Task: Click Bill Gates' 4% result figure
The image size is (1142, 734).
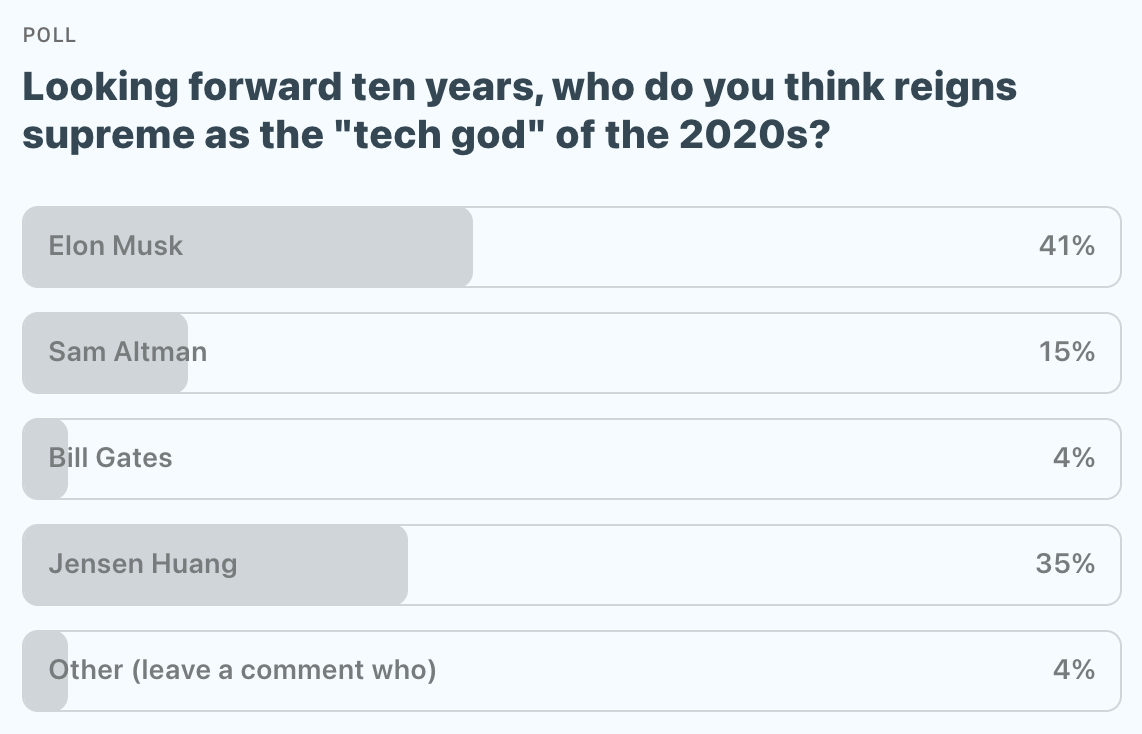Action: 1074,458
